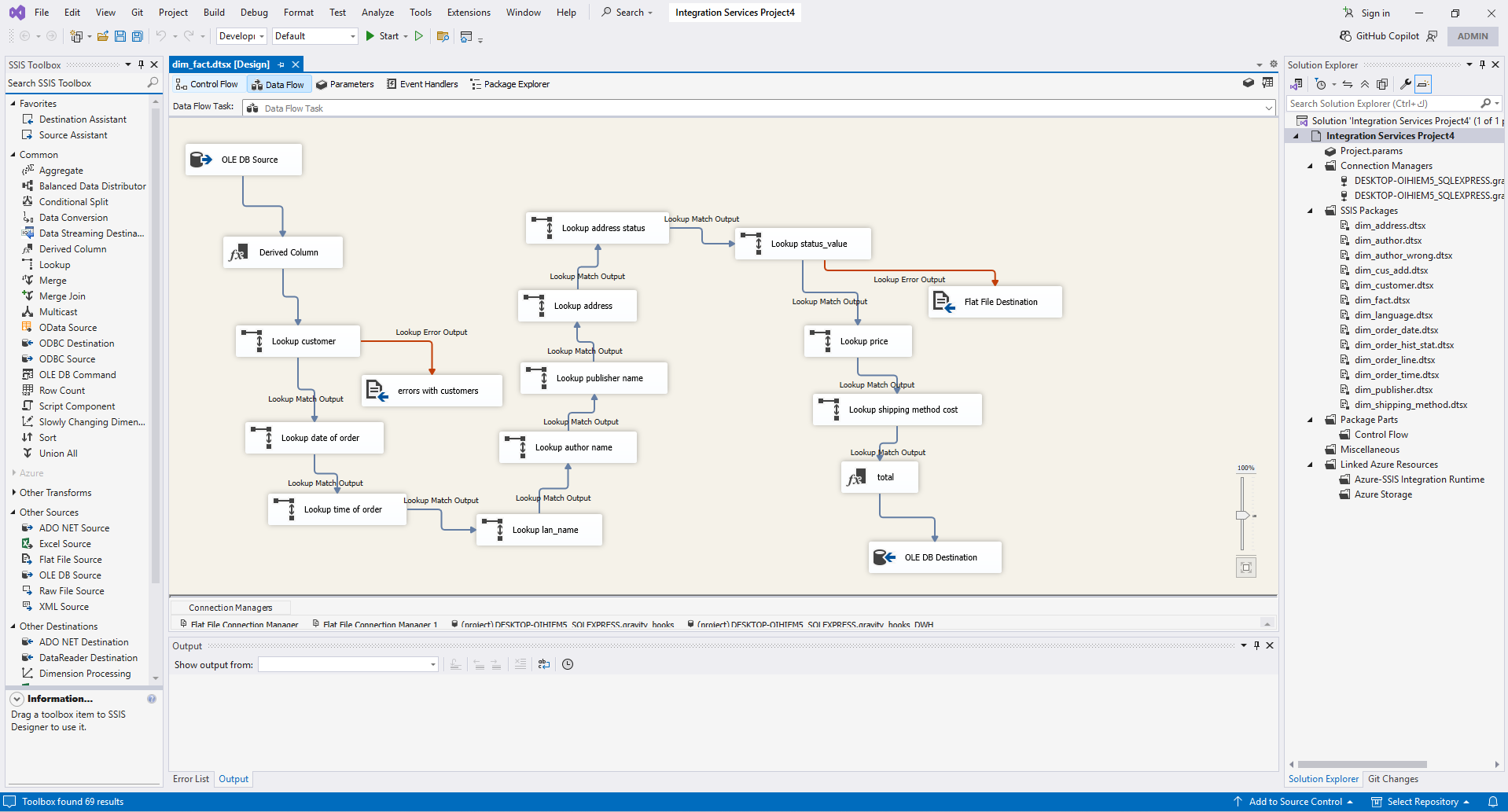Open the Analyze menu
Viewport: 1508px width, 812px height.
click(x=377, y=13)
